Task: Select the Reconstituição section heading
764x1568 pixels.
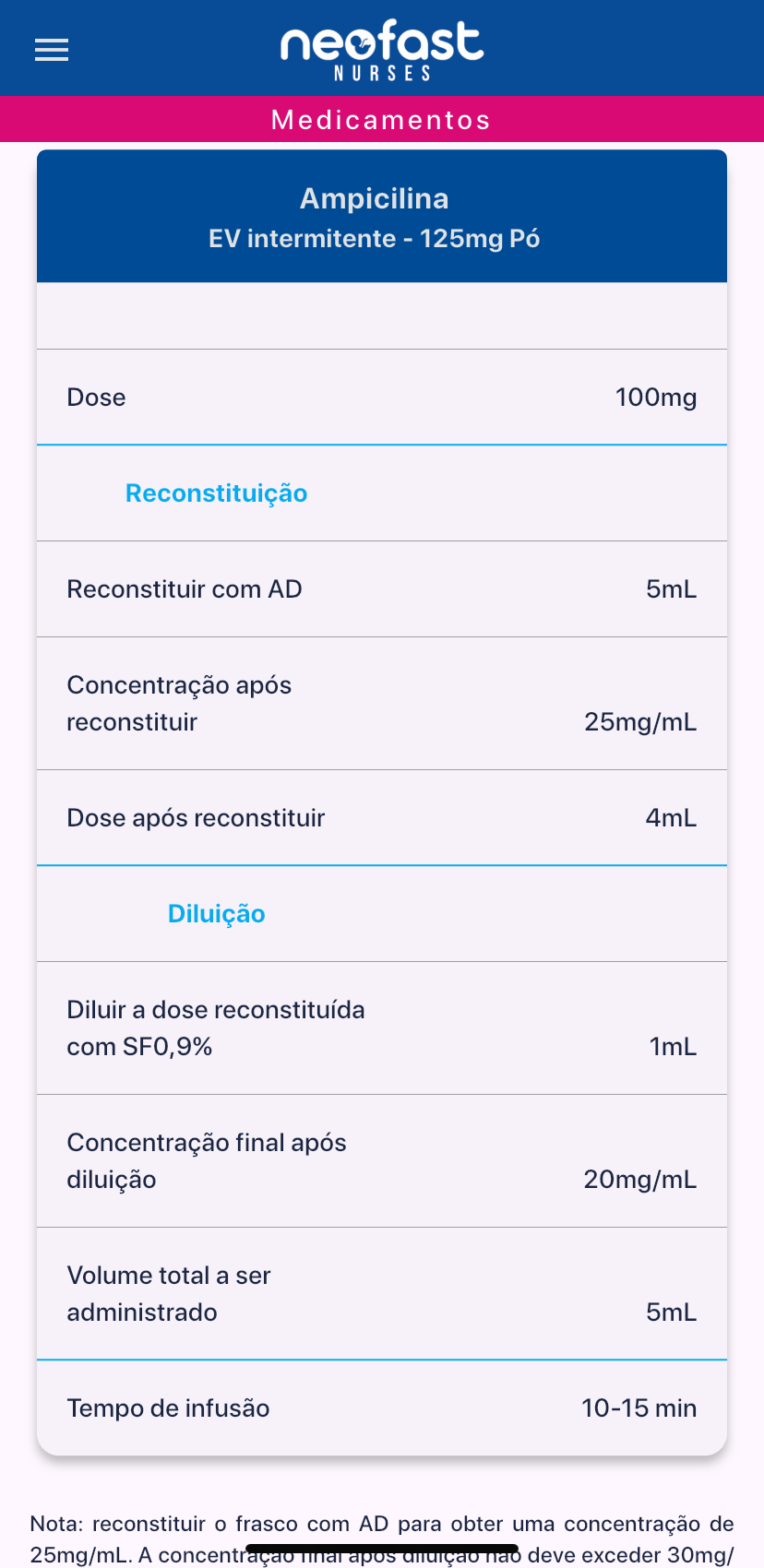Action: point(216,493)
